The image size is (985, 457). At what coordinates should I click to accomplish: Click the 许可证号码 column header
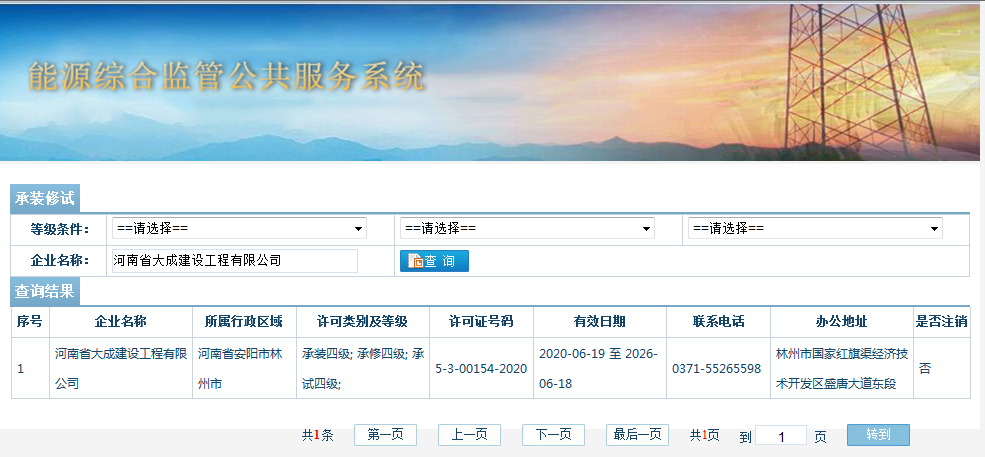point(481,322)
